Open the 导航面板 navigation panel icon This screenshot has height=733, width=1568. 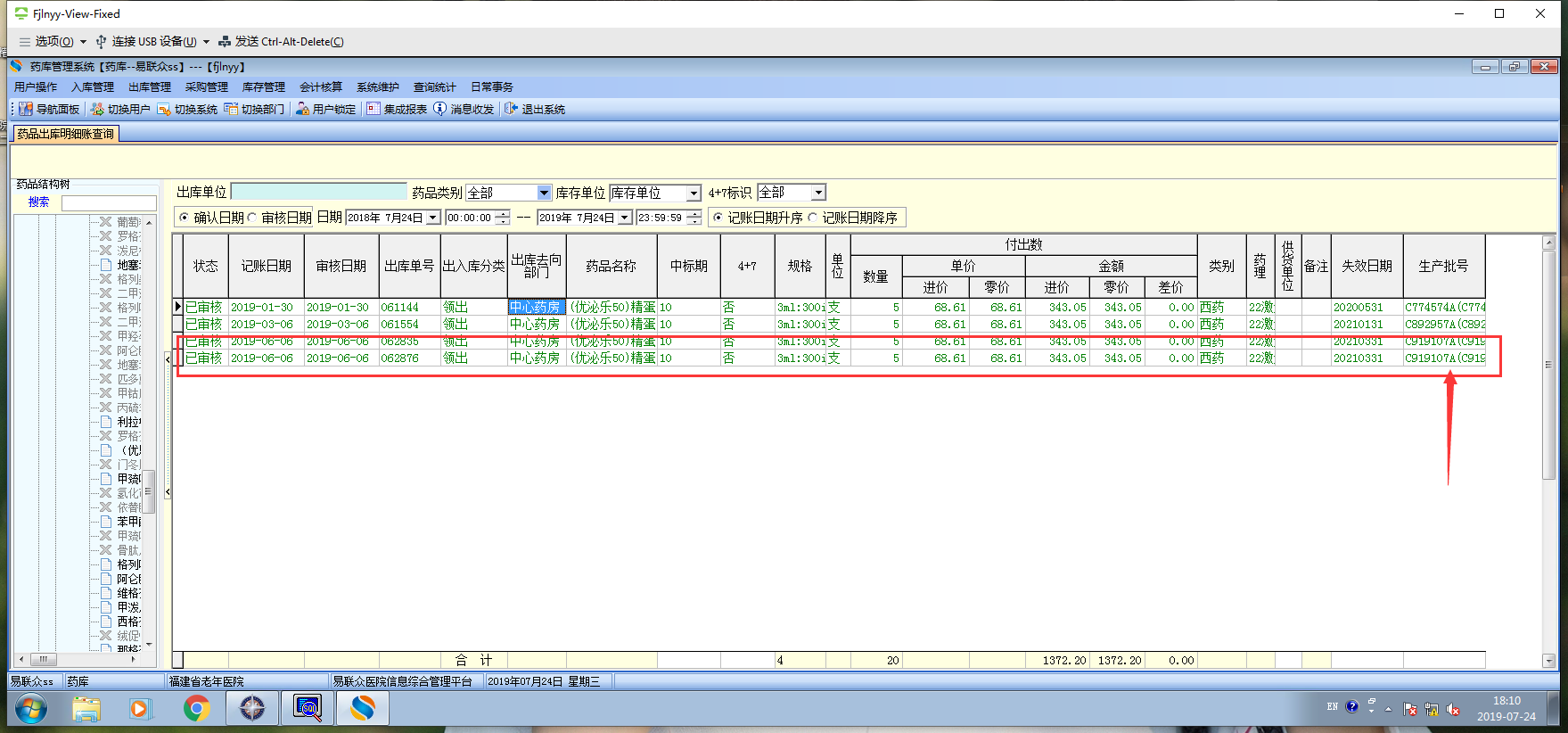(x=25, y=109)
